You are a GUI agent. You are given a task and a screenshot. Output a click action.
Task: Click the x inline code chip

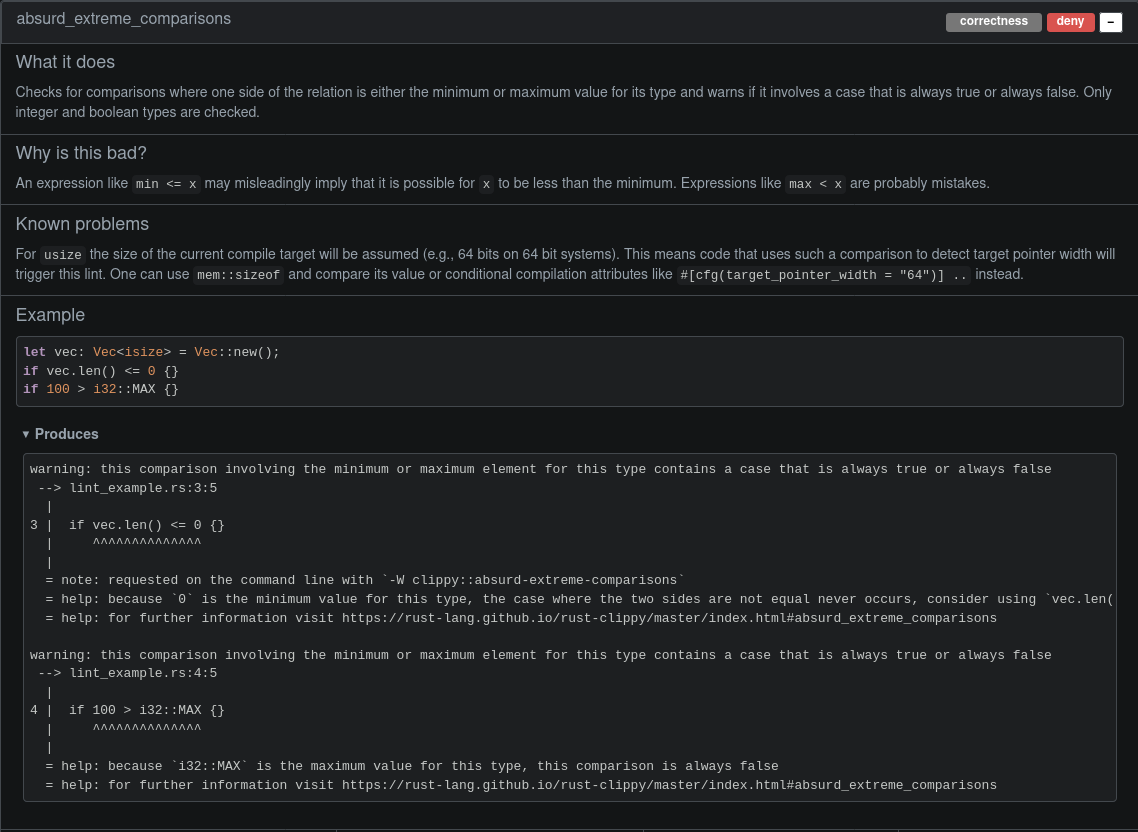486,184
